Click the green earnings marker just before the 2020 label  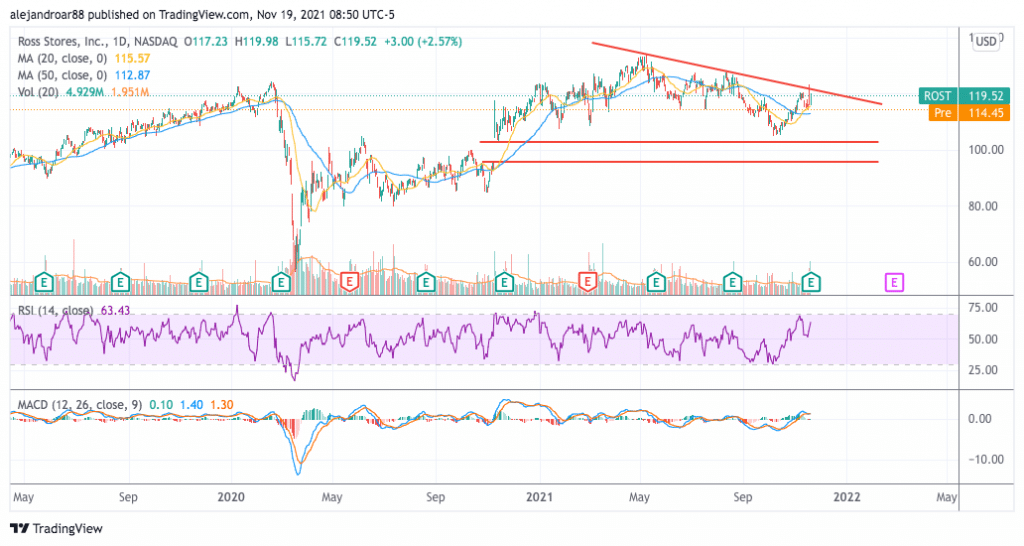199,283
